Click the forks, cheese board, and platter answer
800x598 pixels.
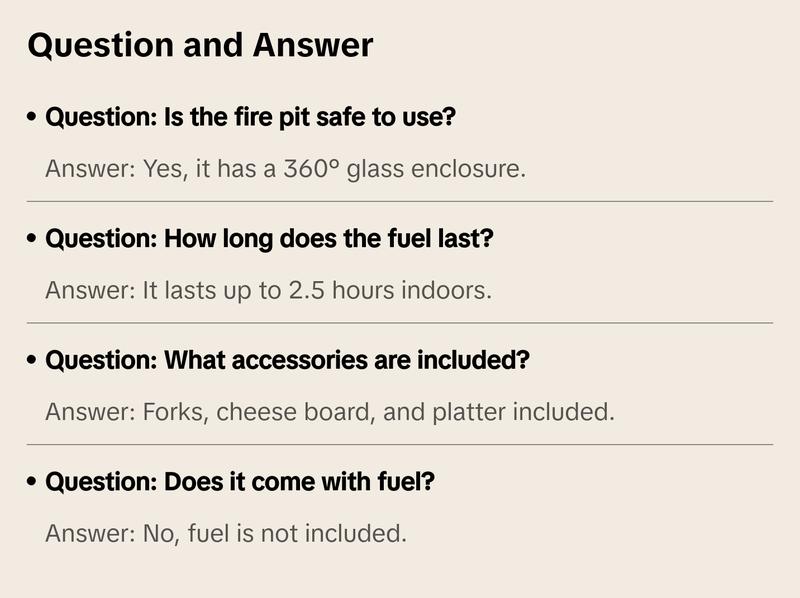pyautogui.click(x=329, y=411)
